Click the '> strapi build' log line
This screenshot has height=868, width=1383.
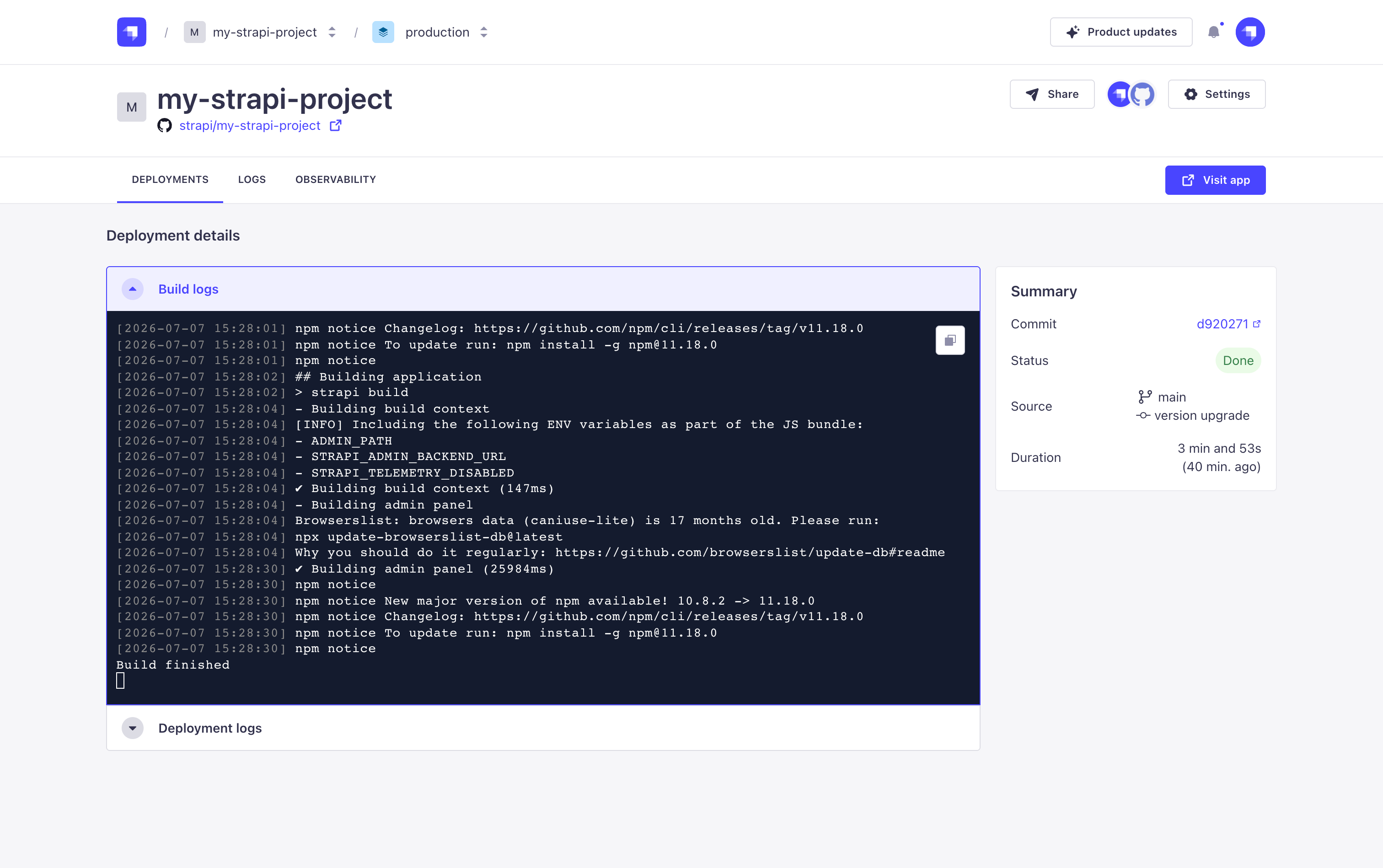click(351, 392)
